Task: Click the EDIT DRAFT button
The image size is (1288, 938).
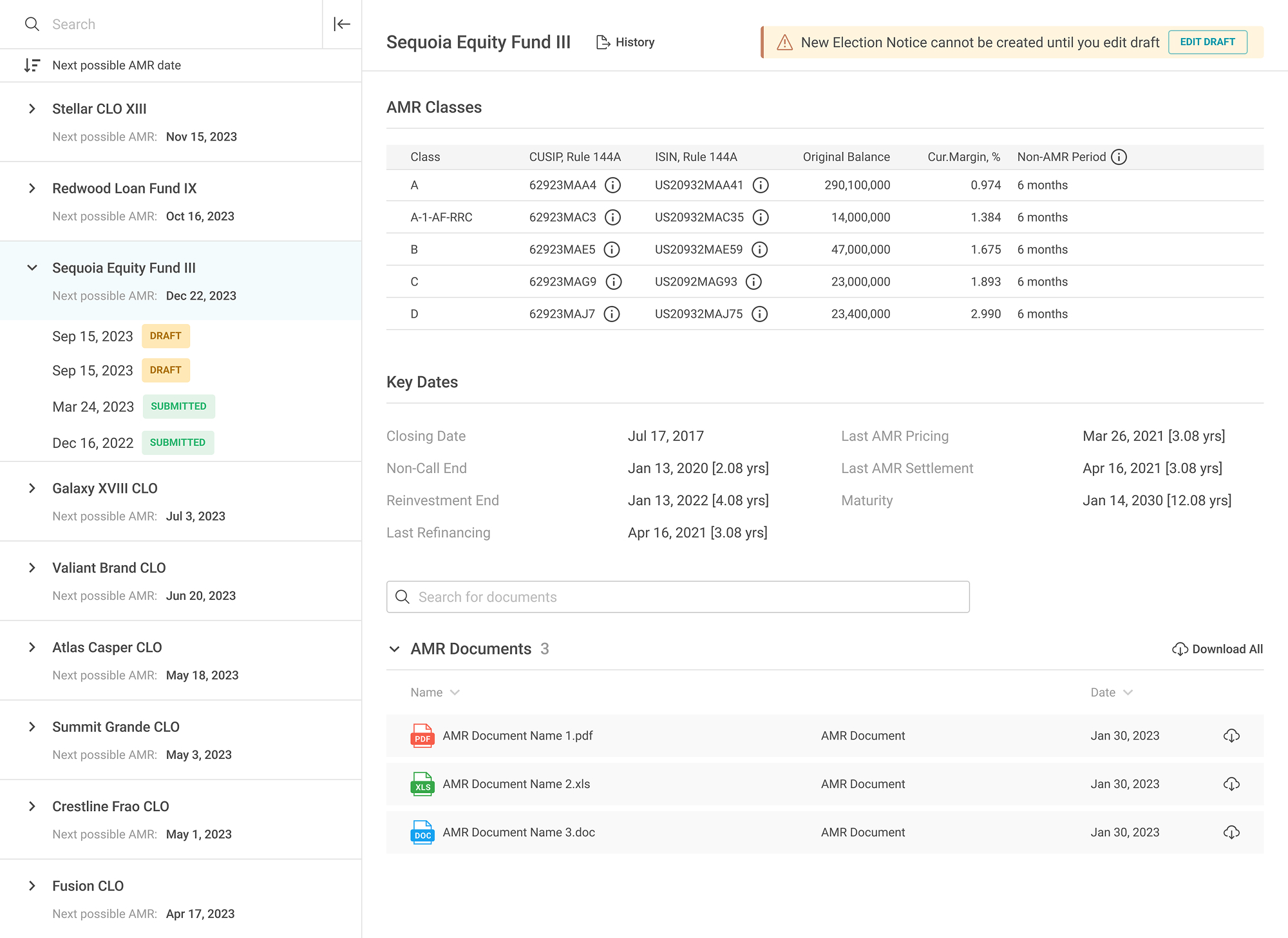Action: pos(1207,43)
